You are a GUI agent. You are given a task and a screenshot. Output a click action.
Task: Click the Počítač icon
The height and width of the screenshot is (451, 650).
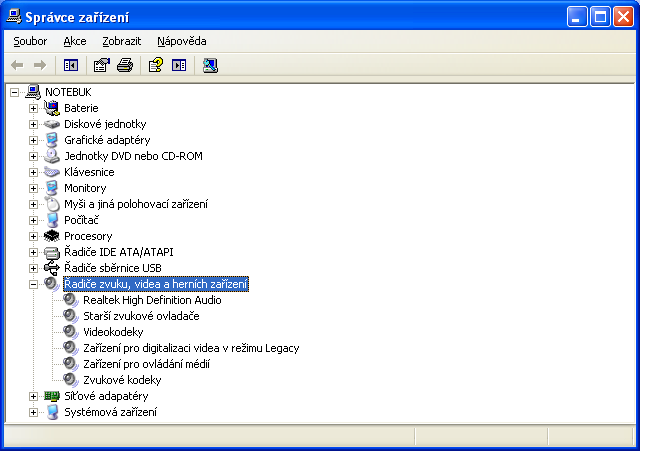(x=52, y=220)
